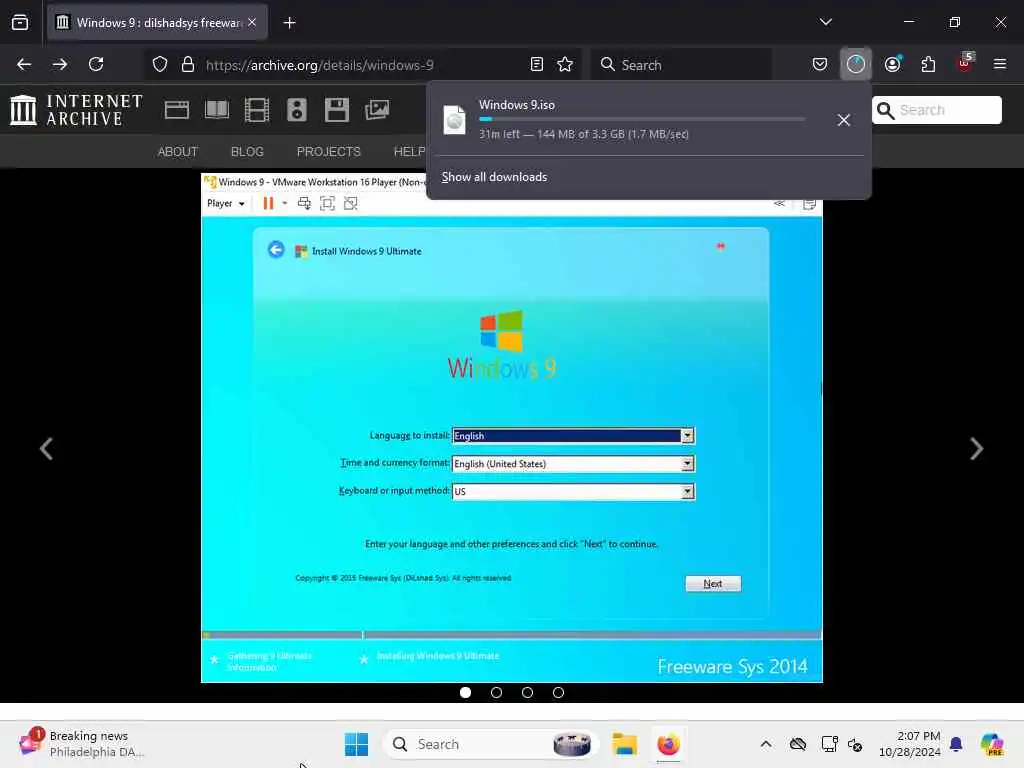Image resolution: width=1024 pixels, height=768 pixels.
Task: Open the notification bell icon
Action: (956, 744)
